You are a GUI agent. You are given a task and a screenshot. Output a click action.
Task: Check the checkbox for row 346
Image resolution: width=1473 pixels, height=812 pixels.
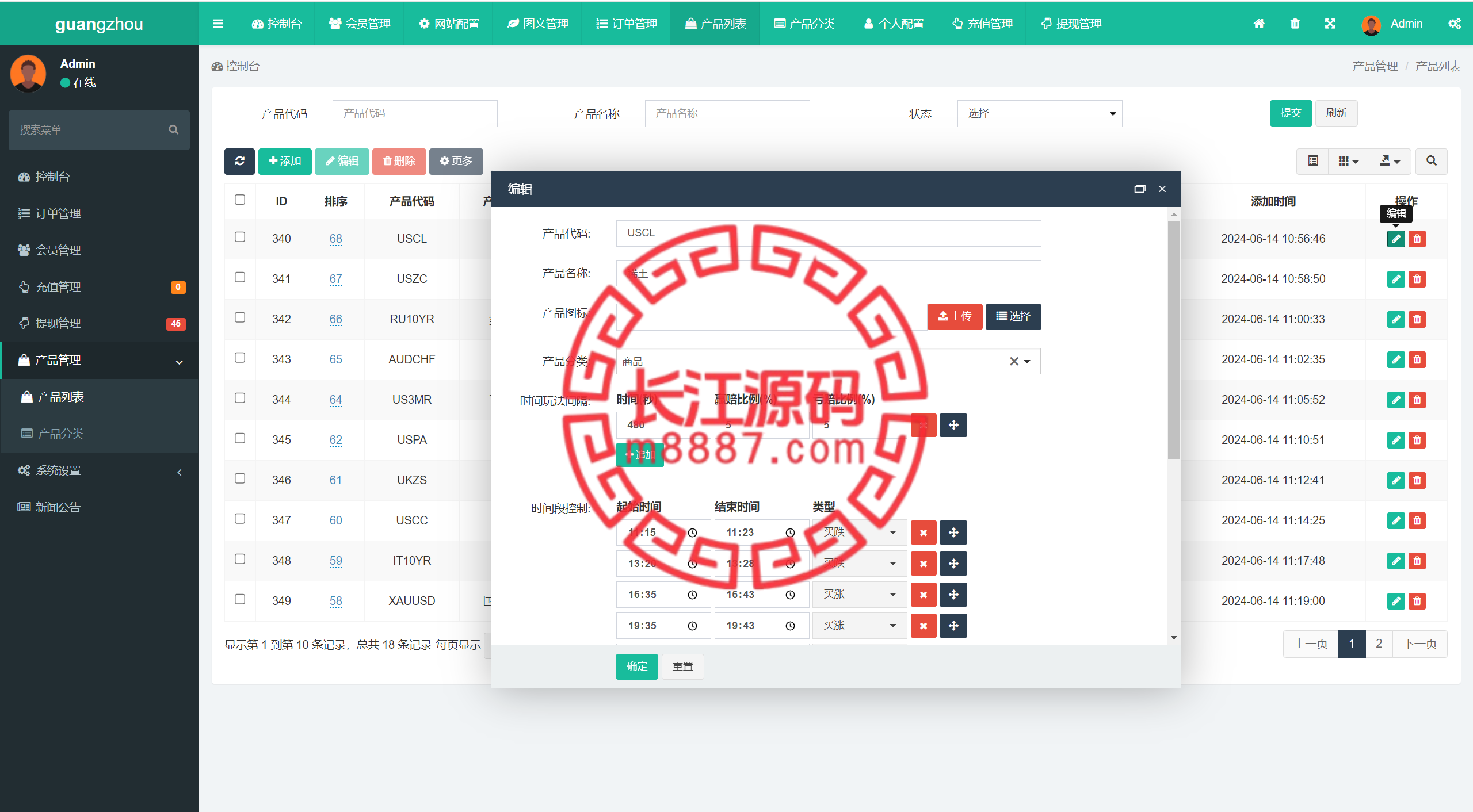tap(240, 478)
